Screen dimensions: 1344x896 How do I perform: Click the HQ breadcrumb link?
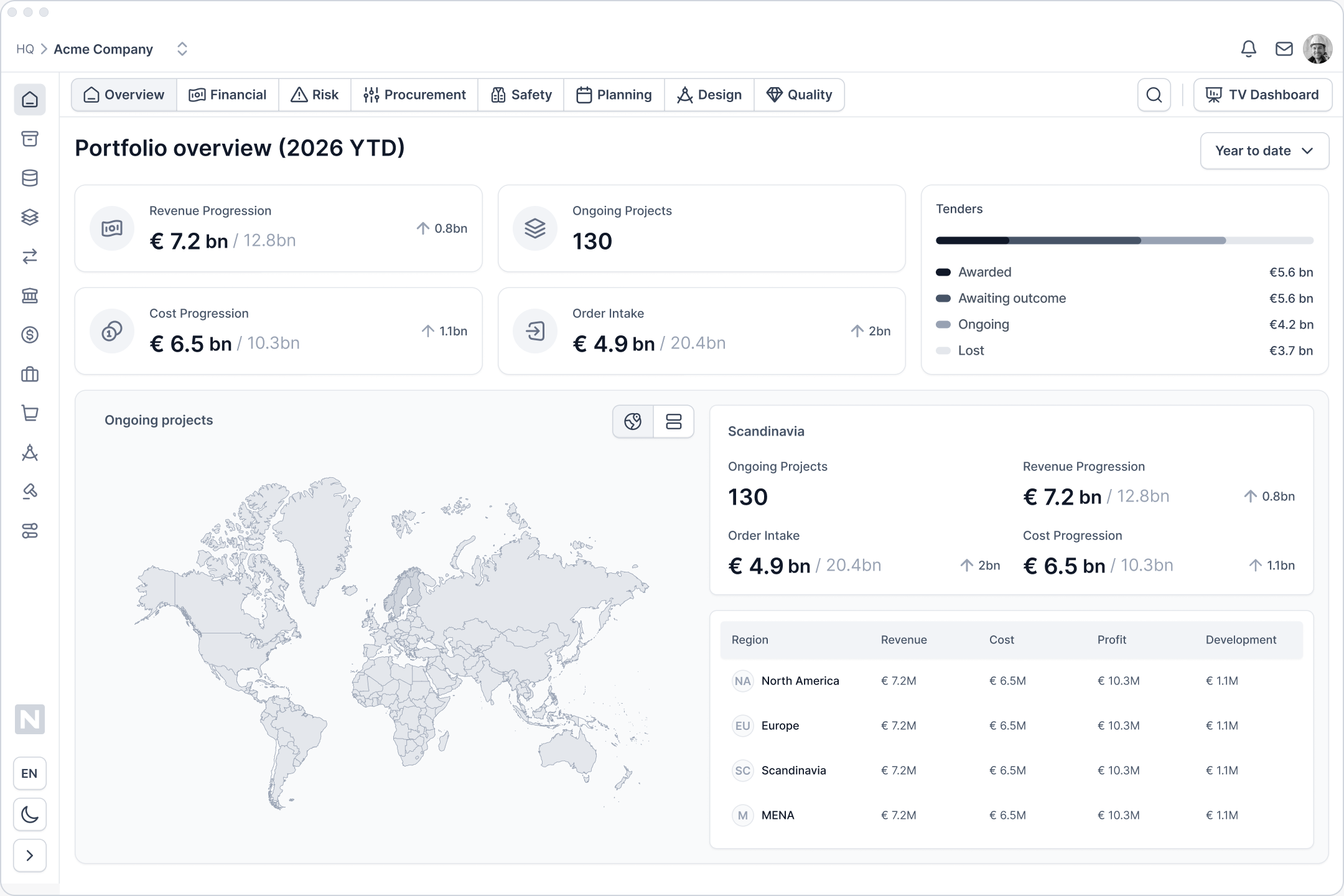click(x=25, y=49)
